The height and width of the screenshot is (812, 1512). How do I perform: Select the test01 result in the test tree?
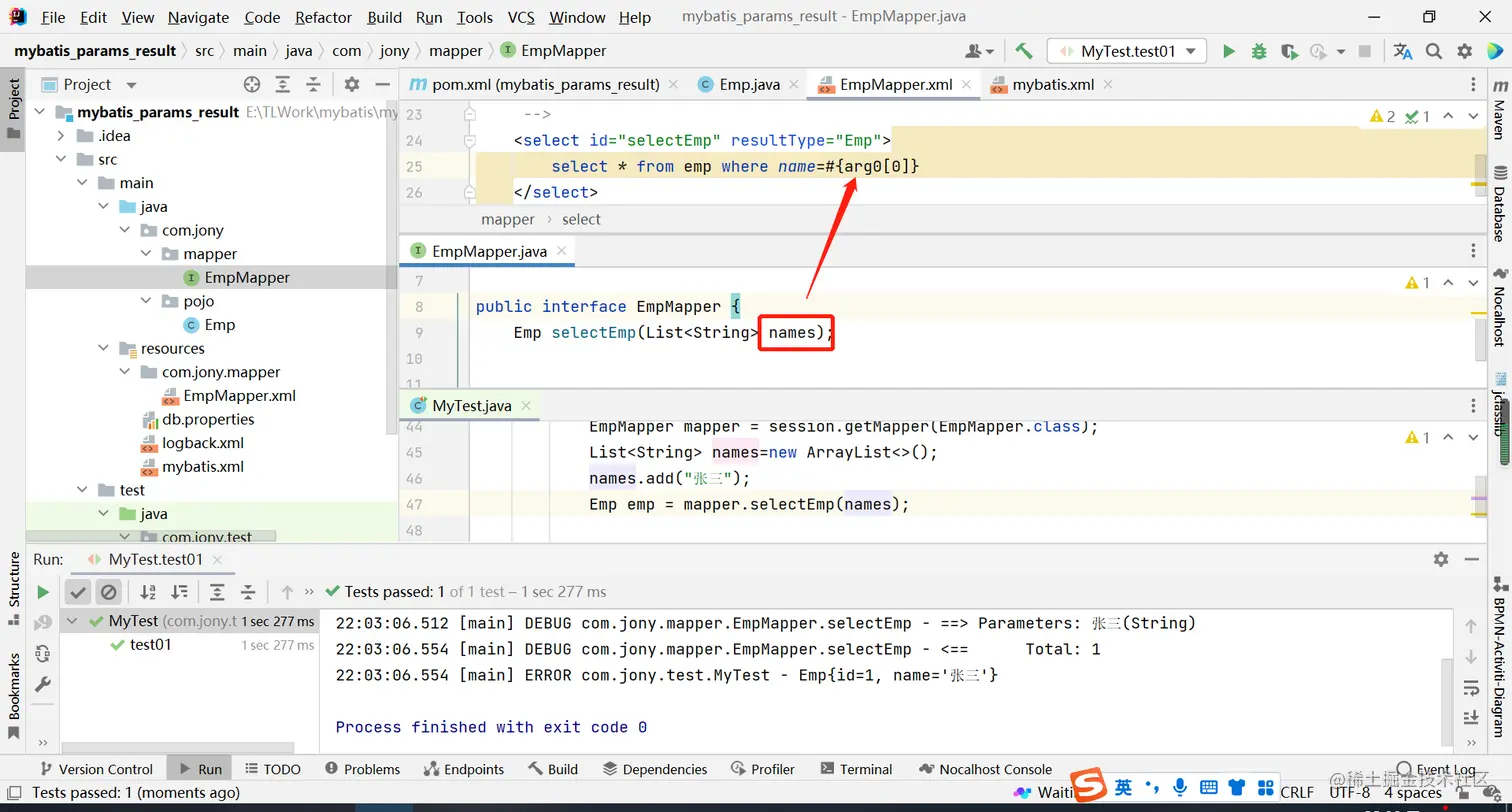(151, 645)
